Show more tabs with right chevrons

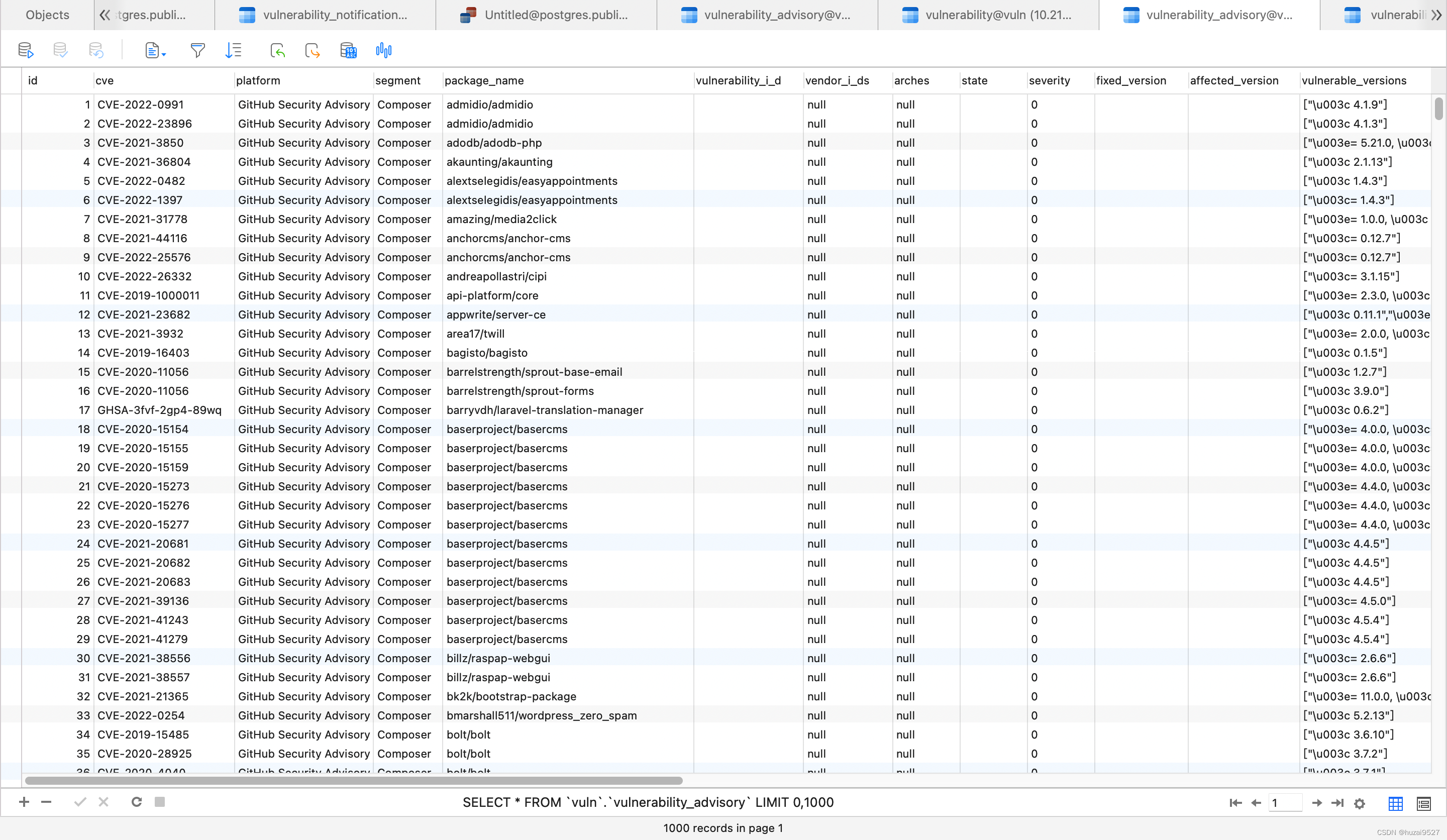click(x=1436, y=15)
